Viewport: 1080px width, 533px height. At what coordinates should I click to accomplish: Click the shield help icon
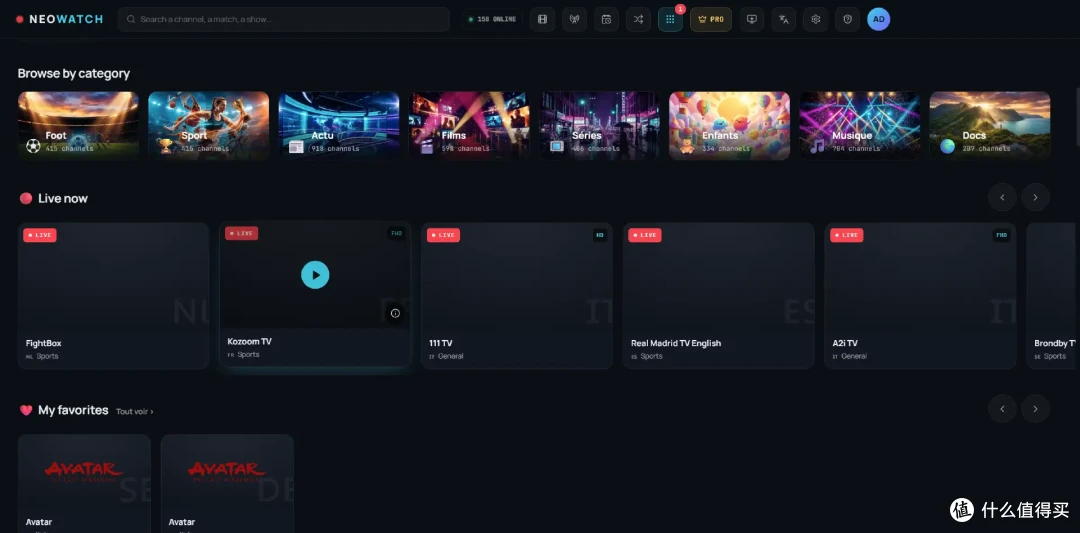848,19
